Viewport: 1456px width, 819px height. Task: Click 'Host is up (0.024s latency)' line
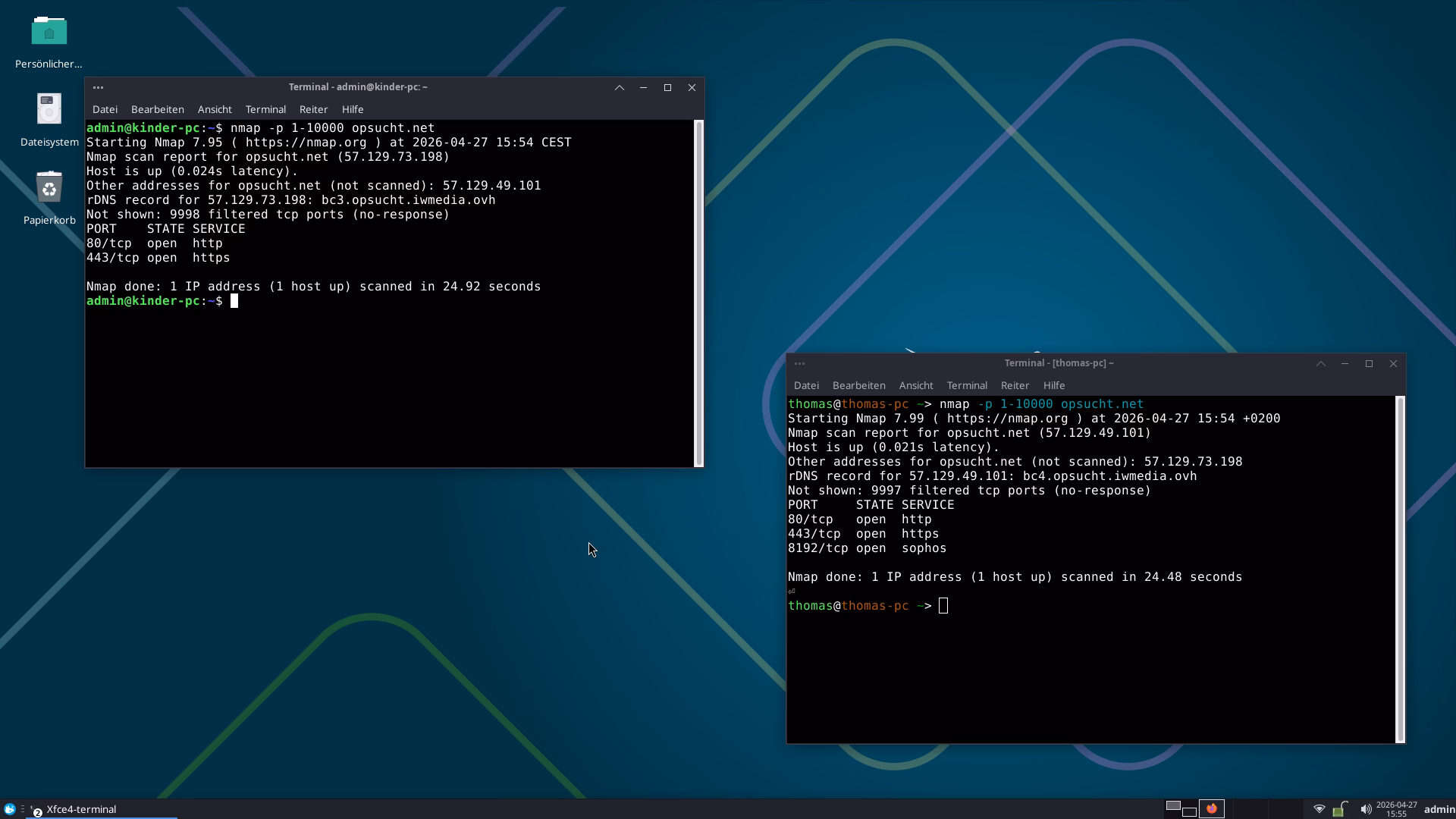[192, 171]
